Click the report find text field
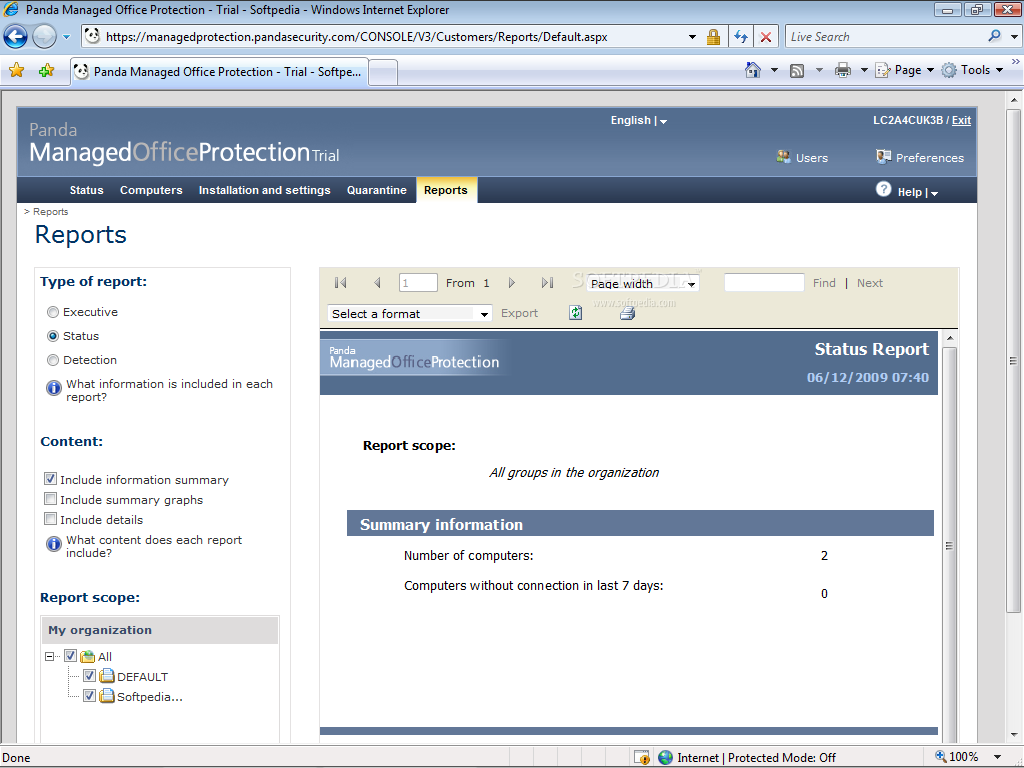This screenshot has height=768, width=1024. pos(764,283)
